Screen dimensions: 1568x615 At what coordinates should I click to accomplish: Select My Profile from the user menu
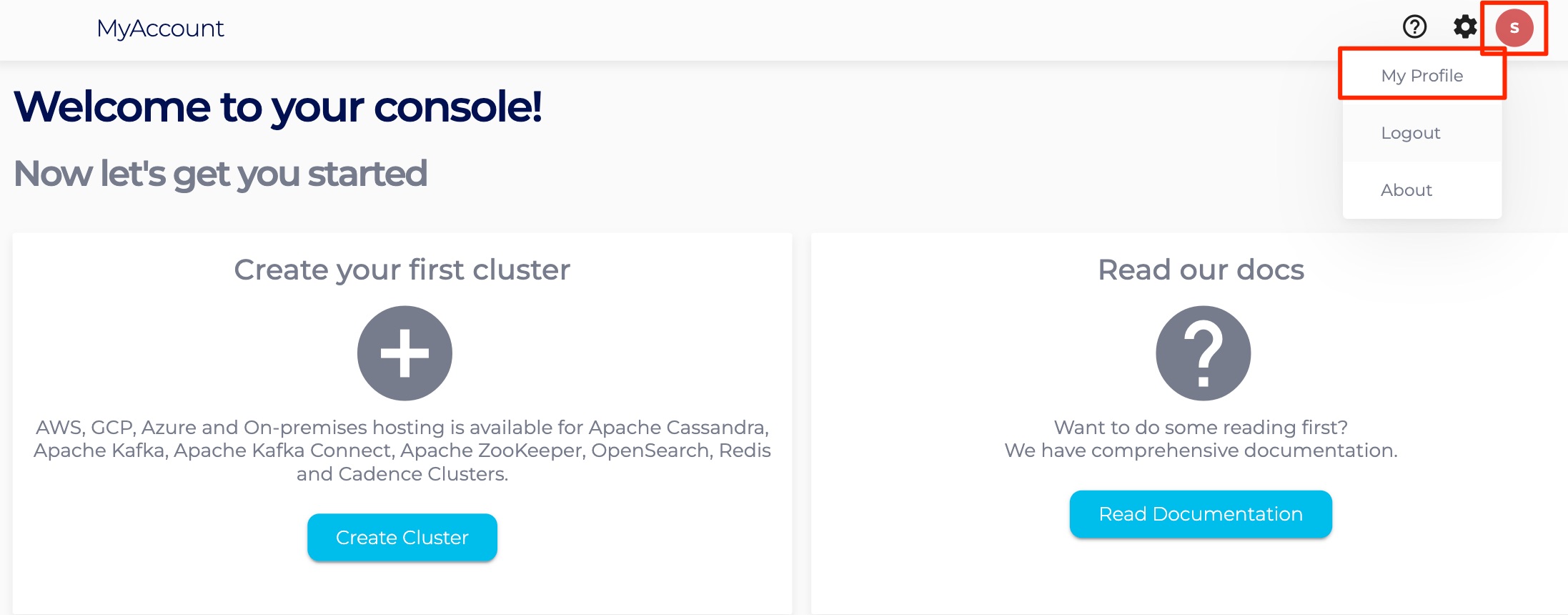point(1421,76)
